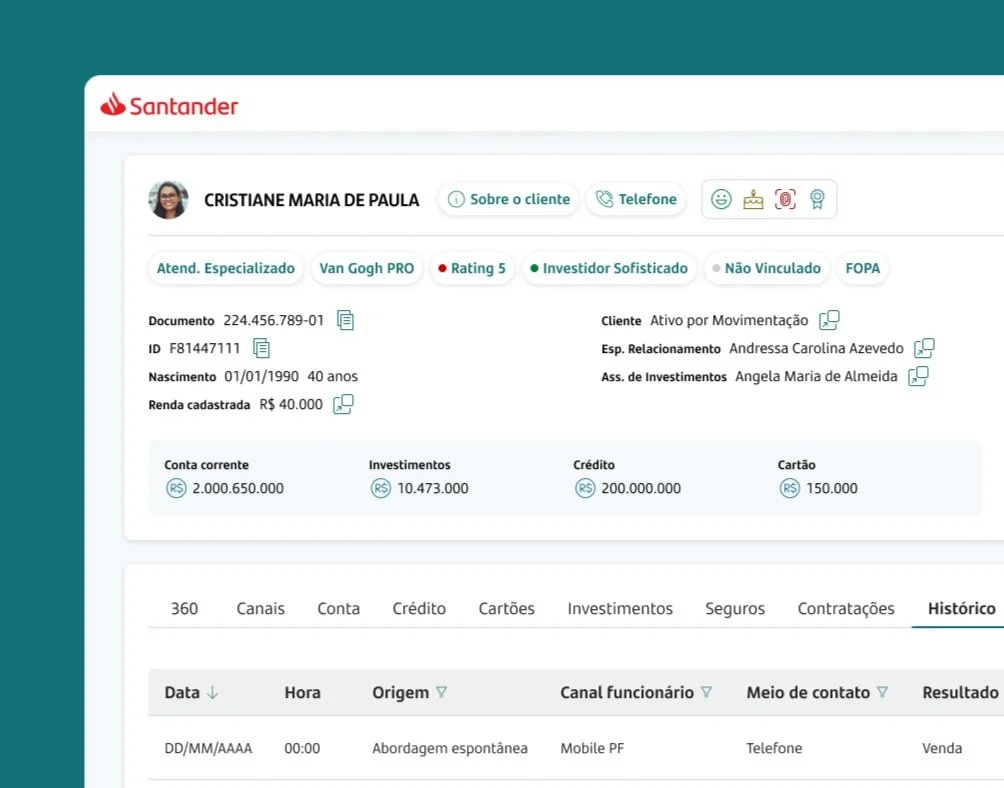Click the 150.000 Cartão value
1004x788 pixels.
(x=831, y=488)
